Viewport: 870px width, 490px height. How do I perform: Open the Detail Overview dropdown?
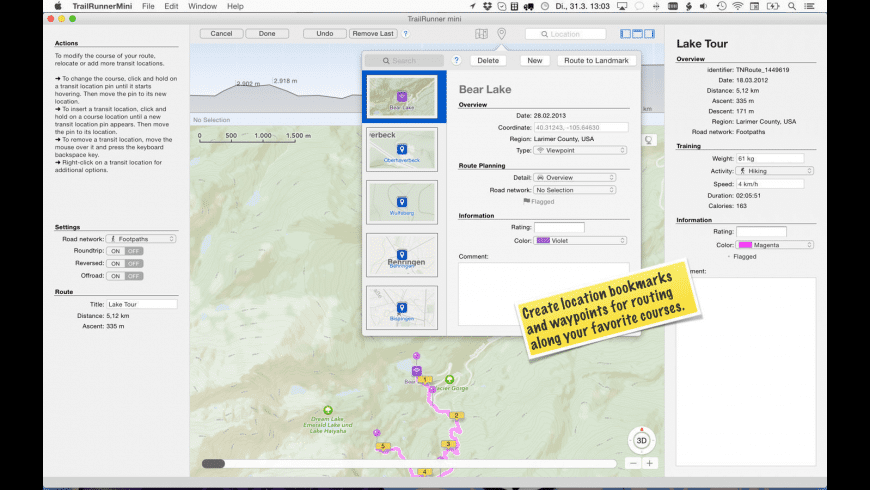(x=575, y=178)
